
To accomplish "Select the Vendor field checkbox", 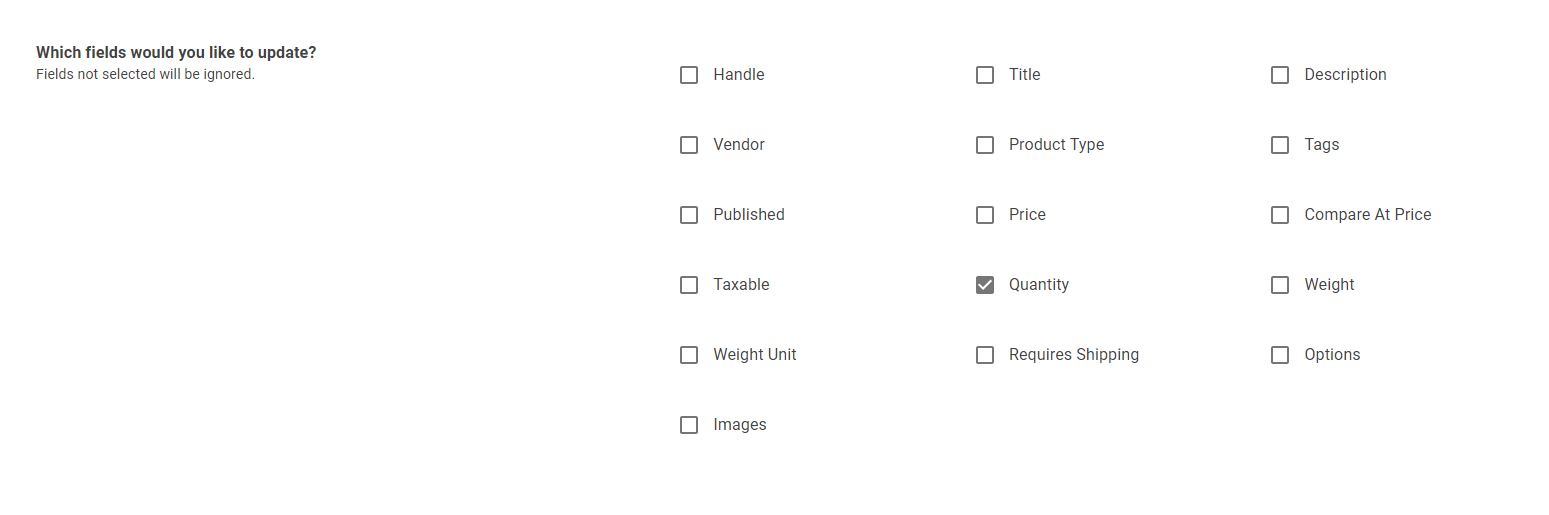I will point(689,145).
